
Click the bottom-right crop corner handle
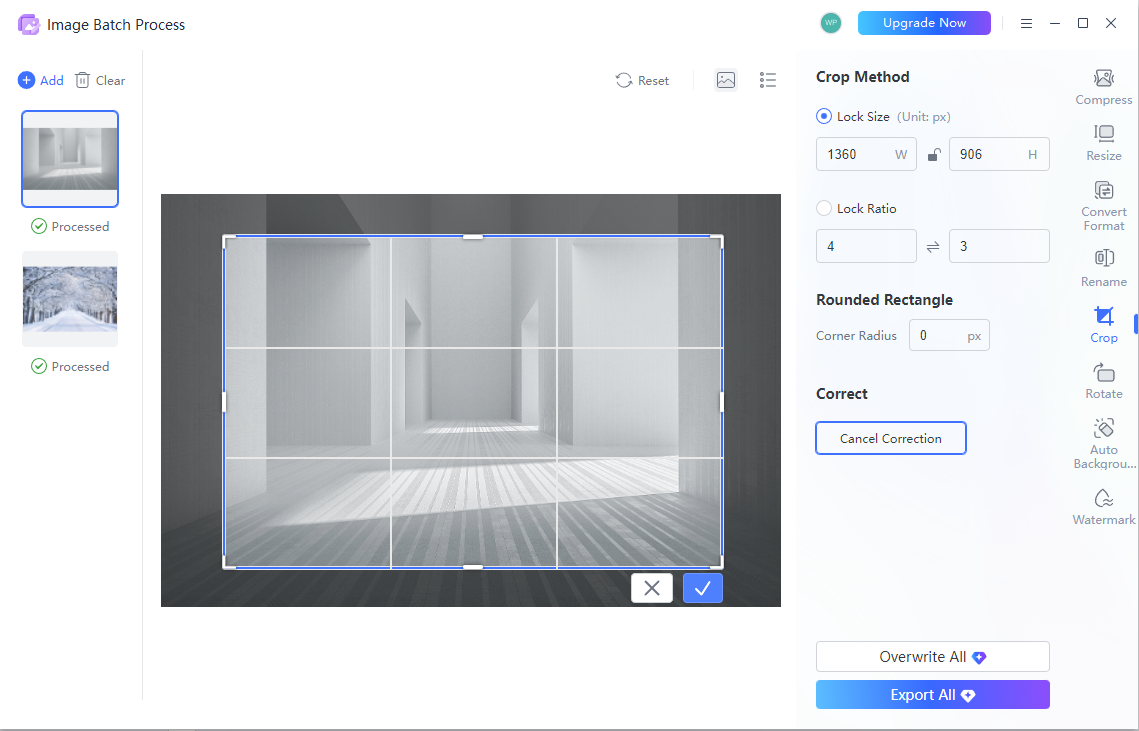[x=721, y=566]
